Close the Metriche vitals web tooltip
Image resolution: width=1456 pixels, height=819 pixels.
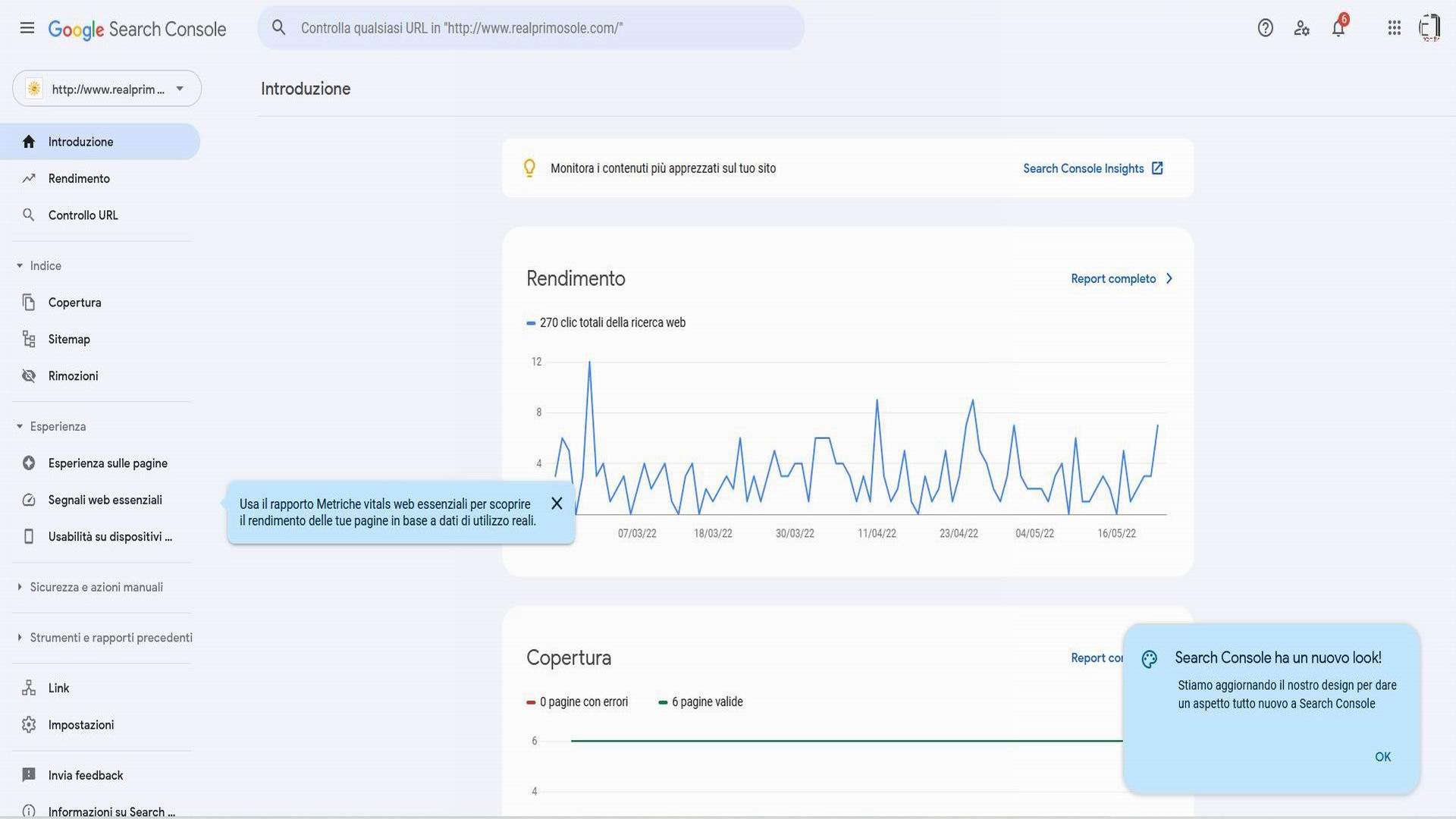point(557,504)
